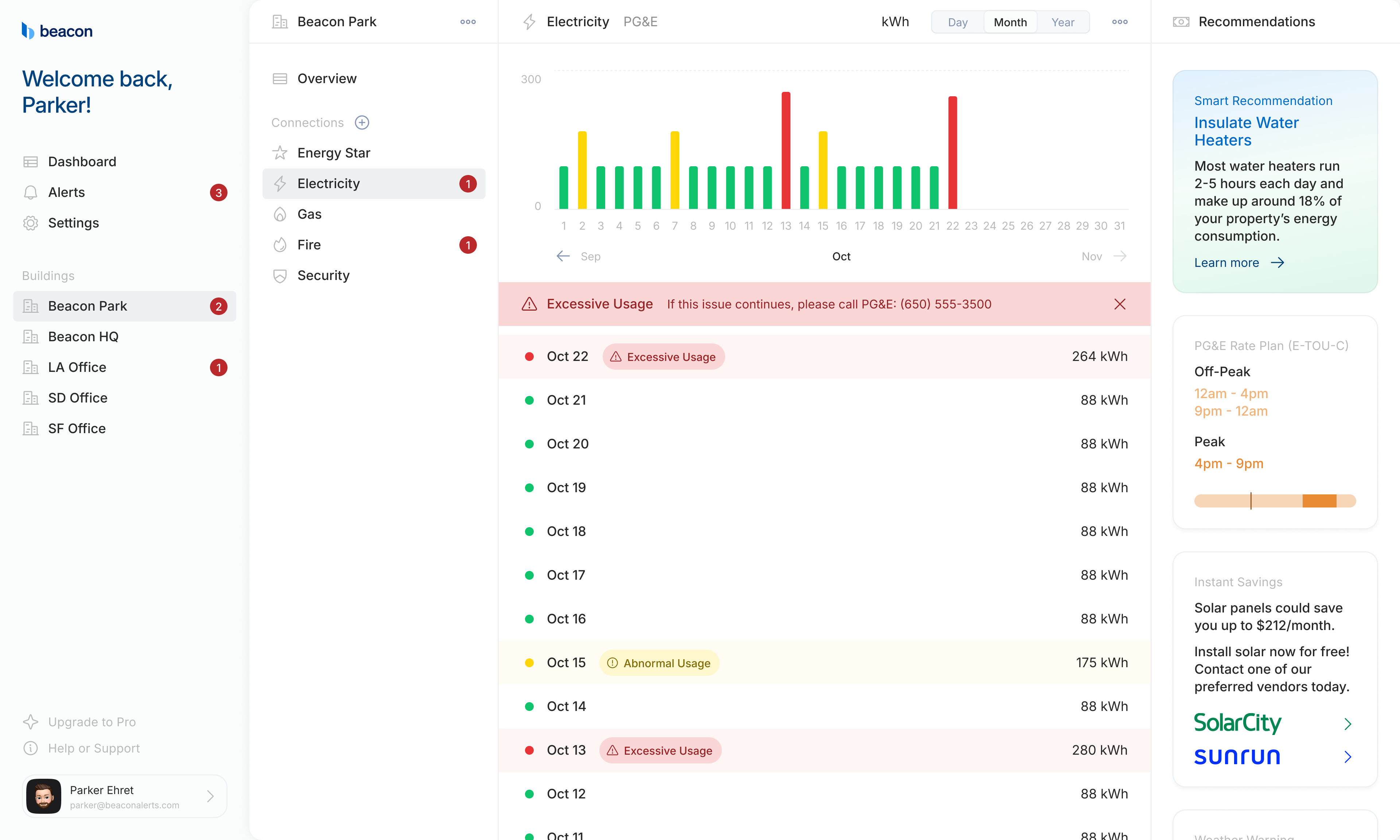This screenshot has height=840, width=1400.
Task: Select the Electricity connection
Action: 373,183
